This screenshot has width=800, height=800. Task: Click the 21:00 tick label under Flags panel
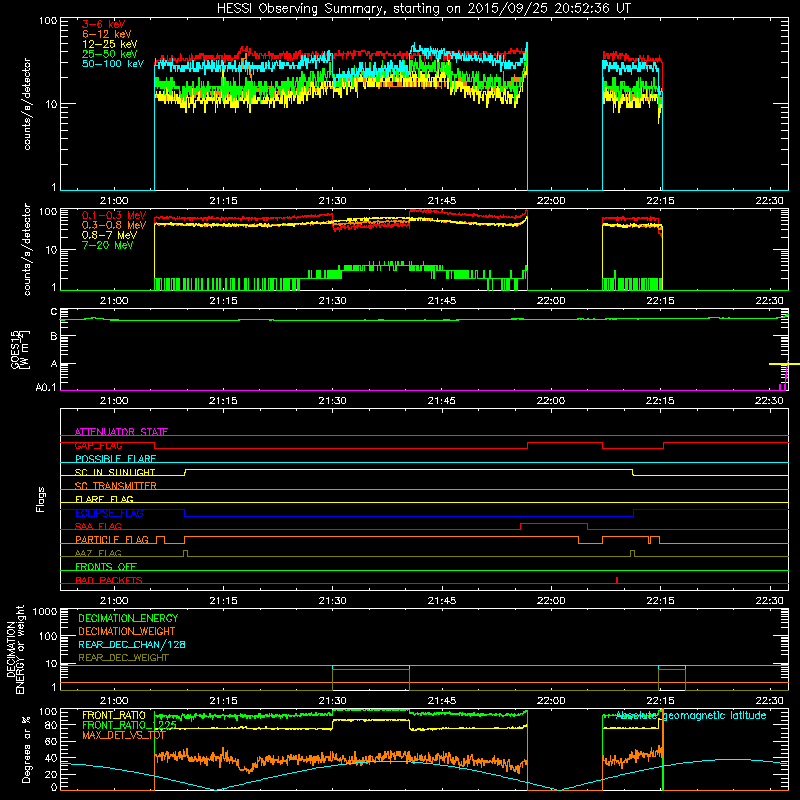(x=114, y=601)
